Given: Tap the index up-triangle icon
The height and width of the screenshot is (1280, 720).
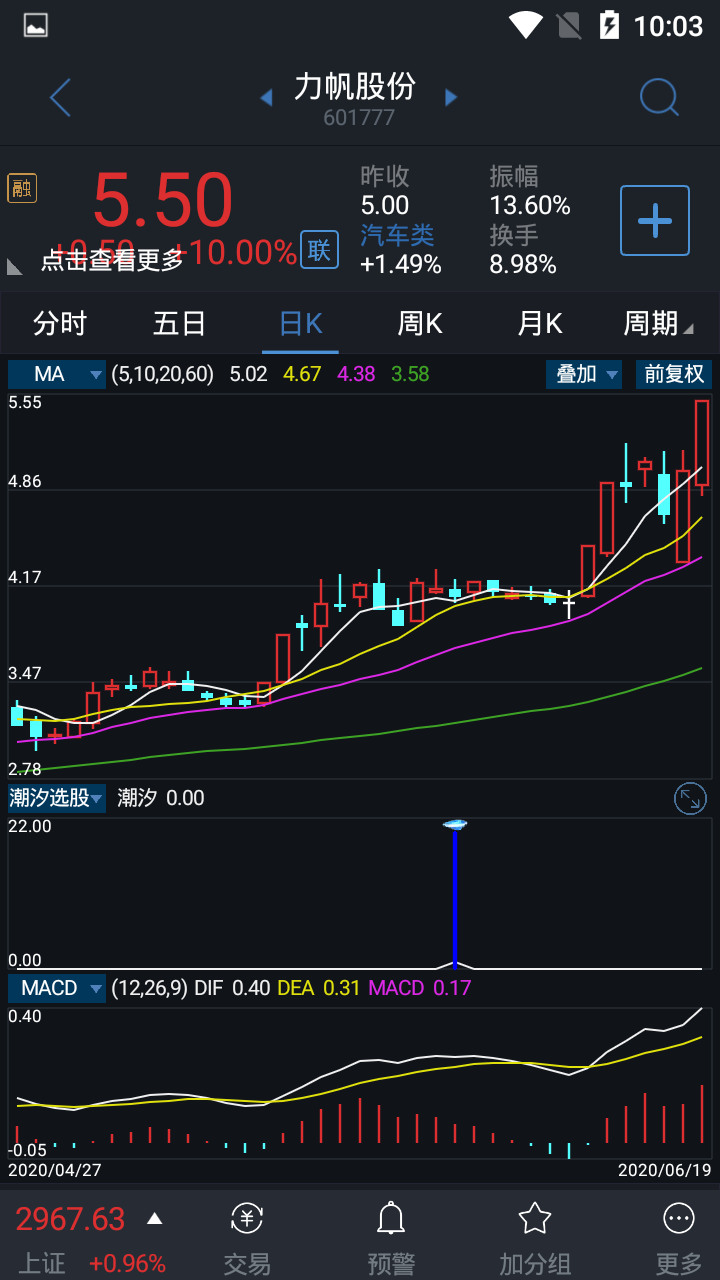Looking at the screenshot, I should tap(154, 1218).
